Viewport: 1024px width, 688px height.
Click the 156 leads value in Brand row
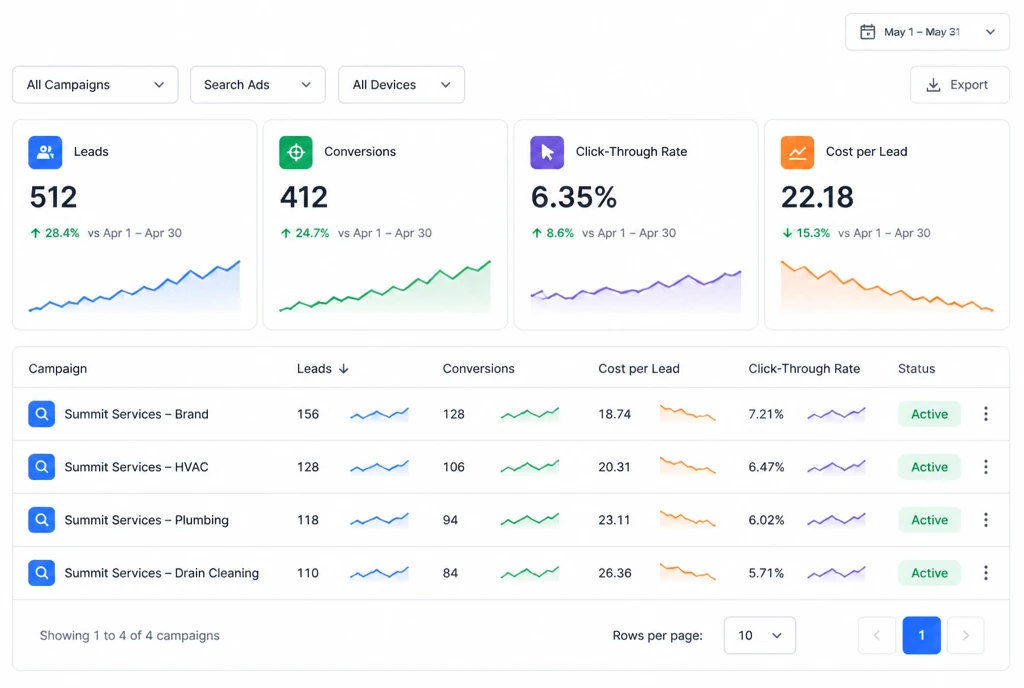point(308,414)
